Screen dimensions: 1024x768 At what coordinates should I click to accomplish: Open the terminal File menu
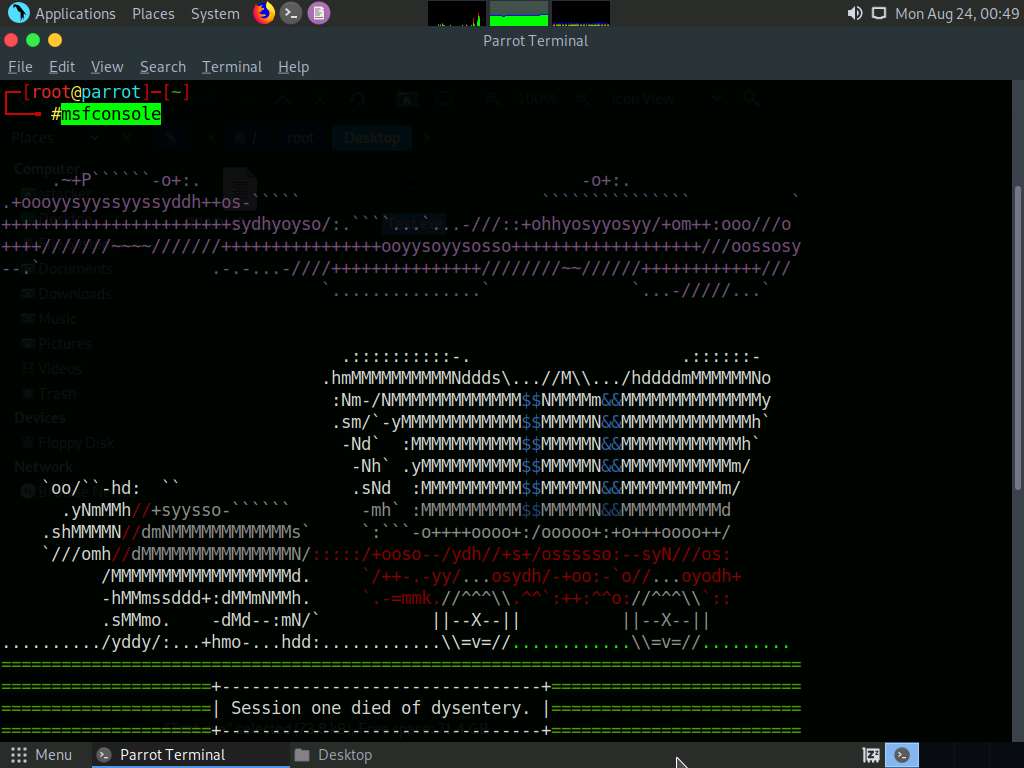[20, 67]
